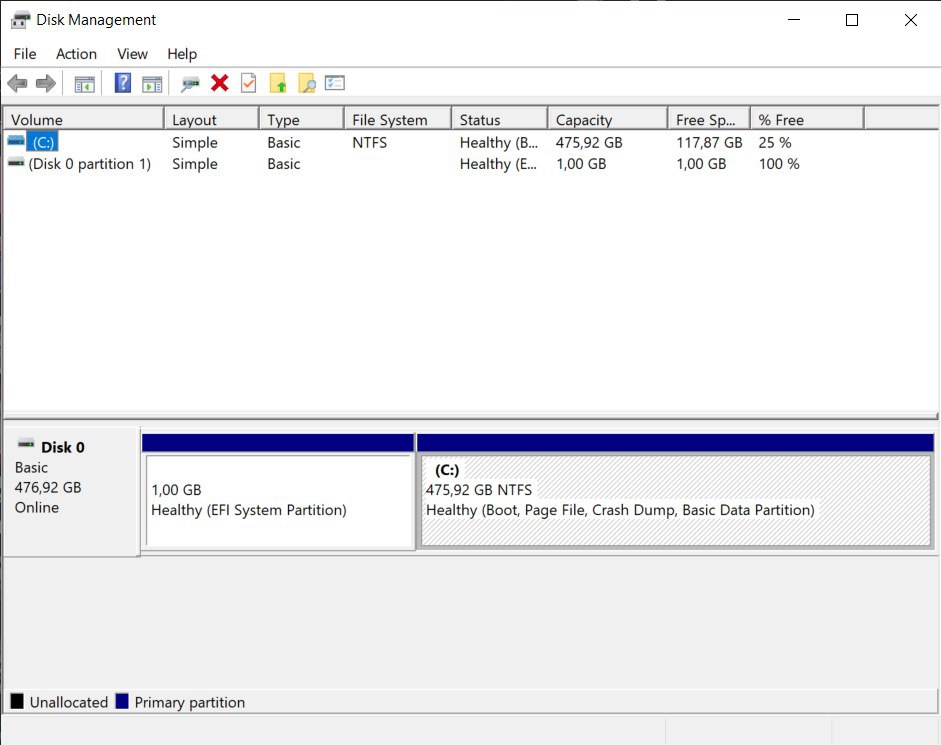Select the (Disk 0 partition 1) volume row
This screenshot has width=941, height=745.
point(89,164)
